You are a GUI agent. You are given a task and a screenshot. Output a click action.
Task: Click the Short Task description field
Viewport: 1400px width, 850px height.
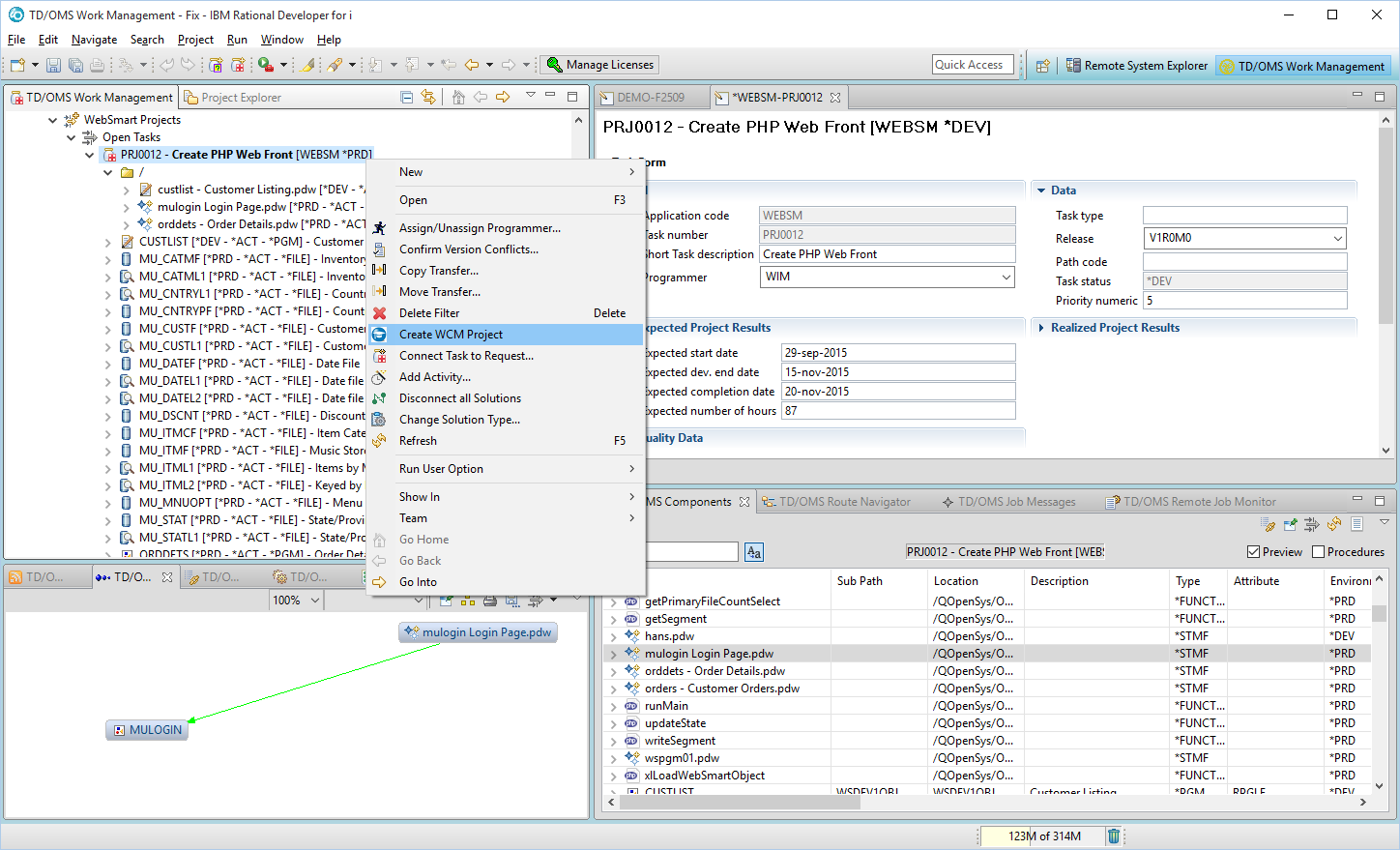888,254
